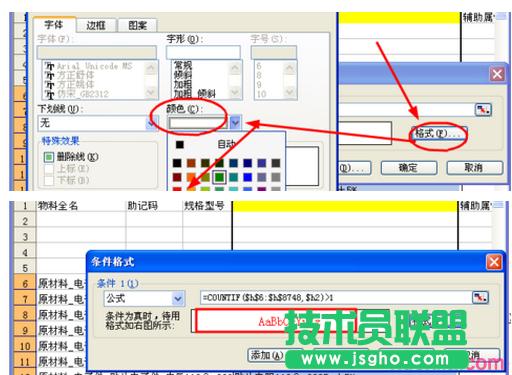
Task: Click the yellow highlighted header cell in lower sheet
Action: 345,206
